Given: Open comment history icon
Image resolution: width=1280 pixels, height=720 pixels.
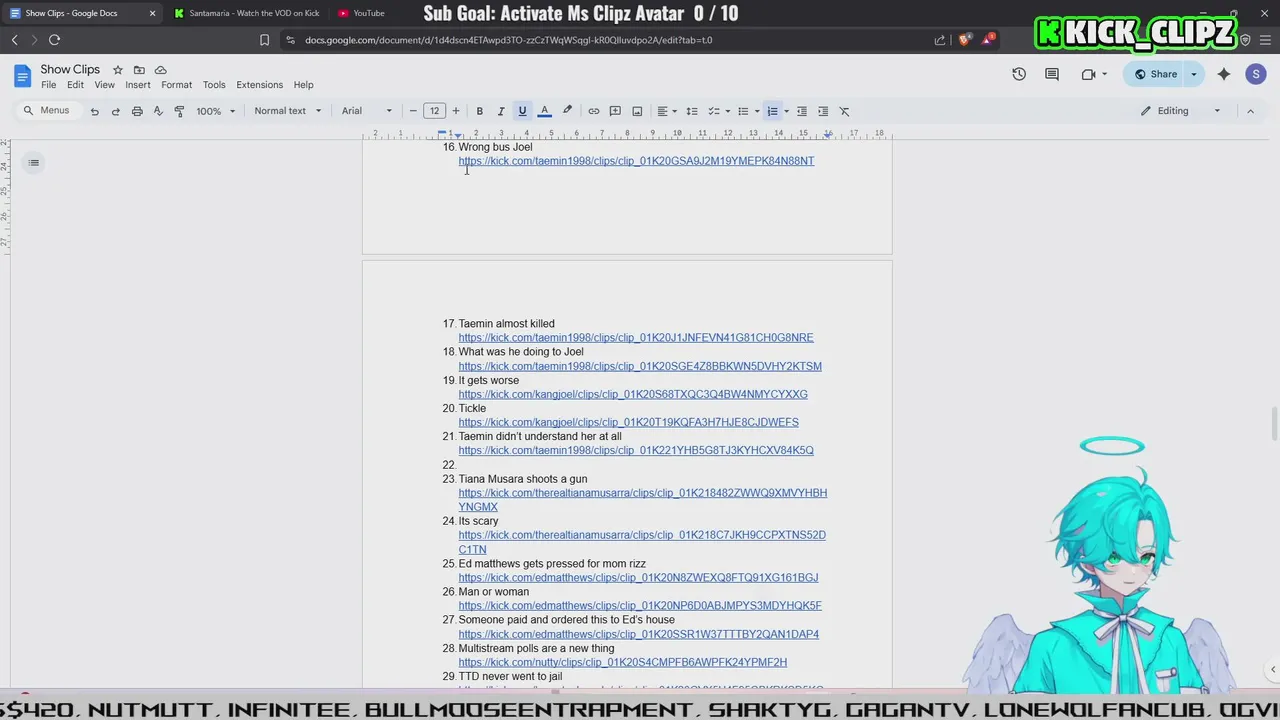Looking at the screenshot, I should [1052, 74].
